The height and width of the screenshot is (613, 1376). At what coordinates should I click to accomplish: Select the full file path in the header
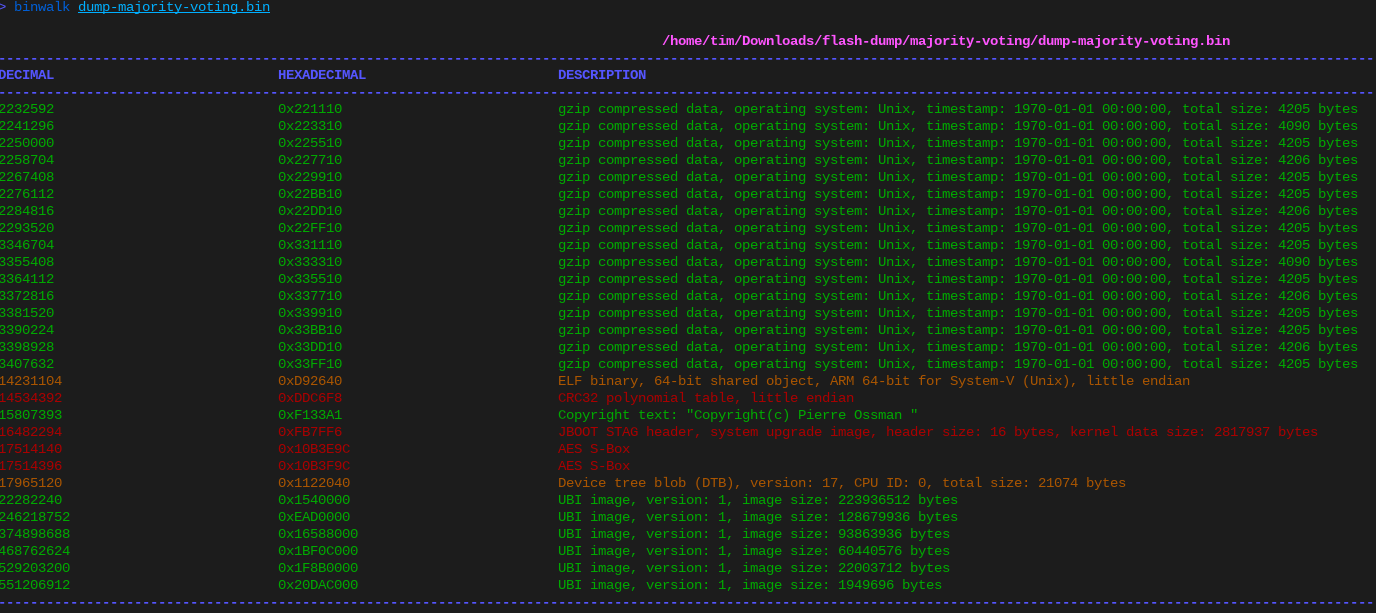[x=945, y=41]
